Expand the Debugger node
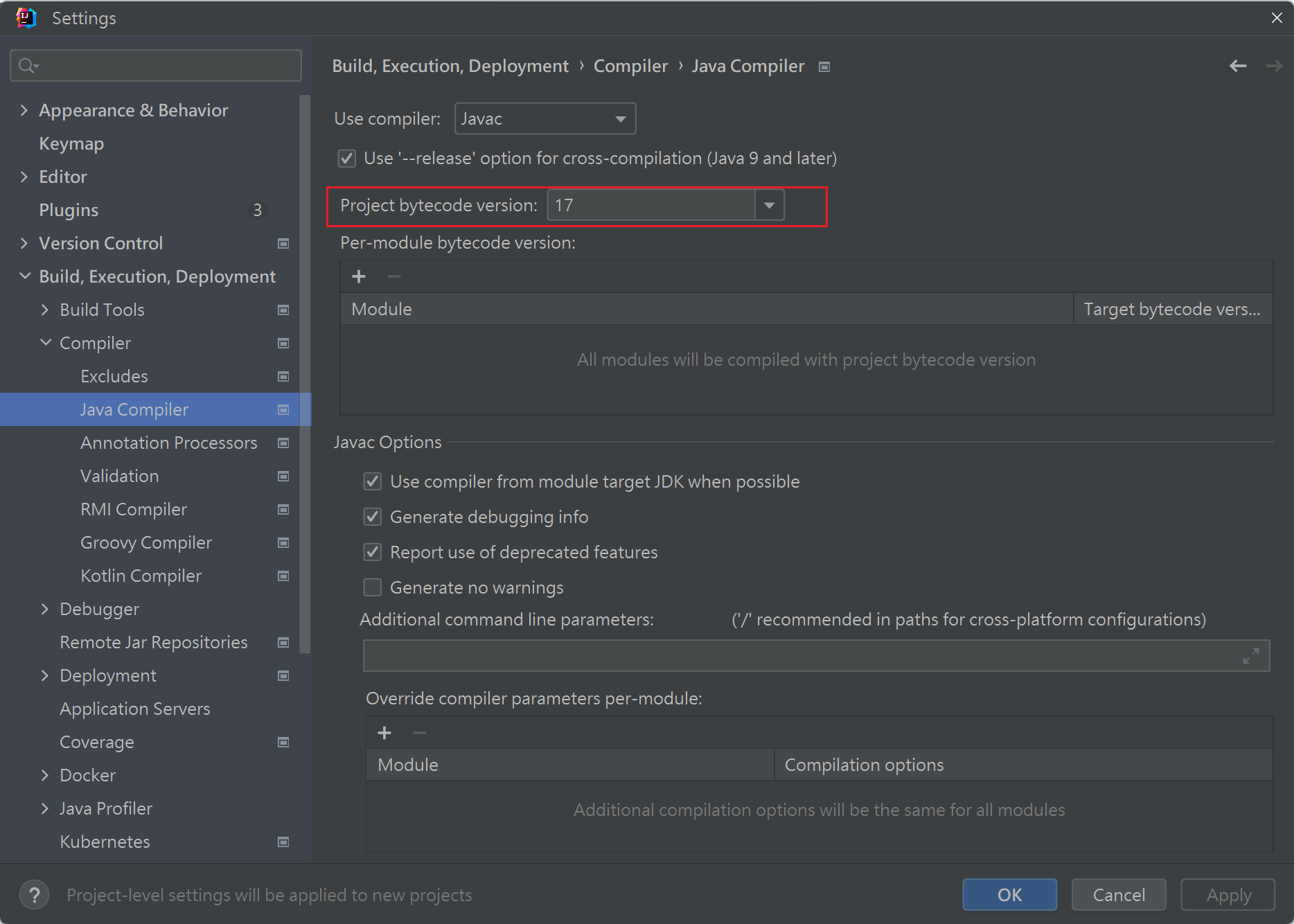Screen dimensions: 1294x924 coord(45,609)
